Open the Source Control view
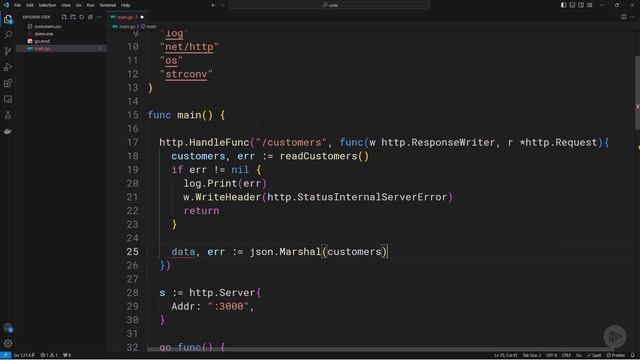 tap(8, 51)
